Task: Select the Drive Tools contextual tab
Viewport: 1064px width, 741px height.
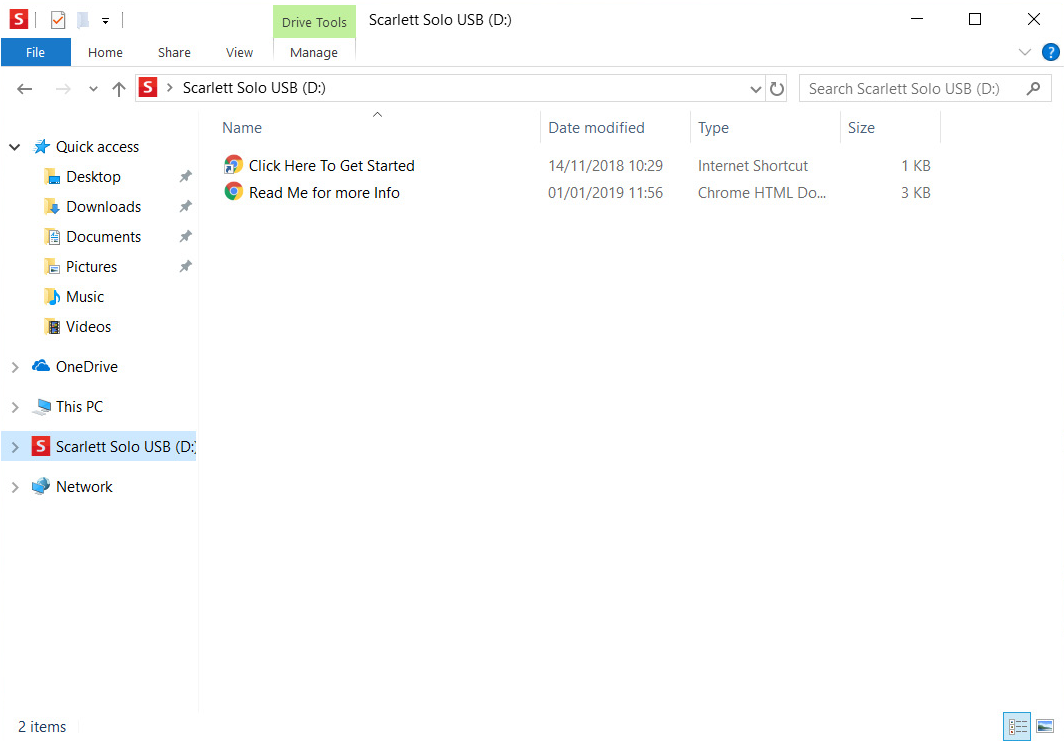Action: pos(314,22)
